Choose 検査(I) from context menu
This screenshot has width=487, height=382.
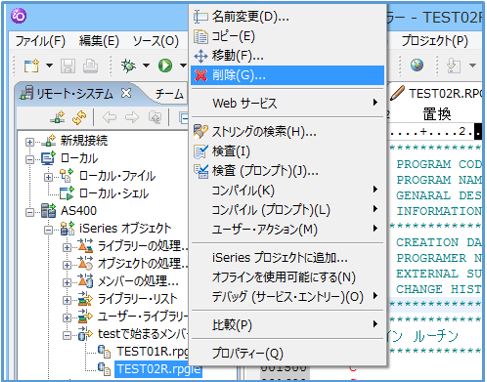(x=287, y=151)
